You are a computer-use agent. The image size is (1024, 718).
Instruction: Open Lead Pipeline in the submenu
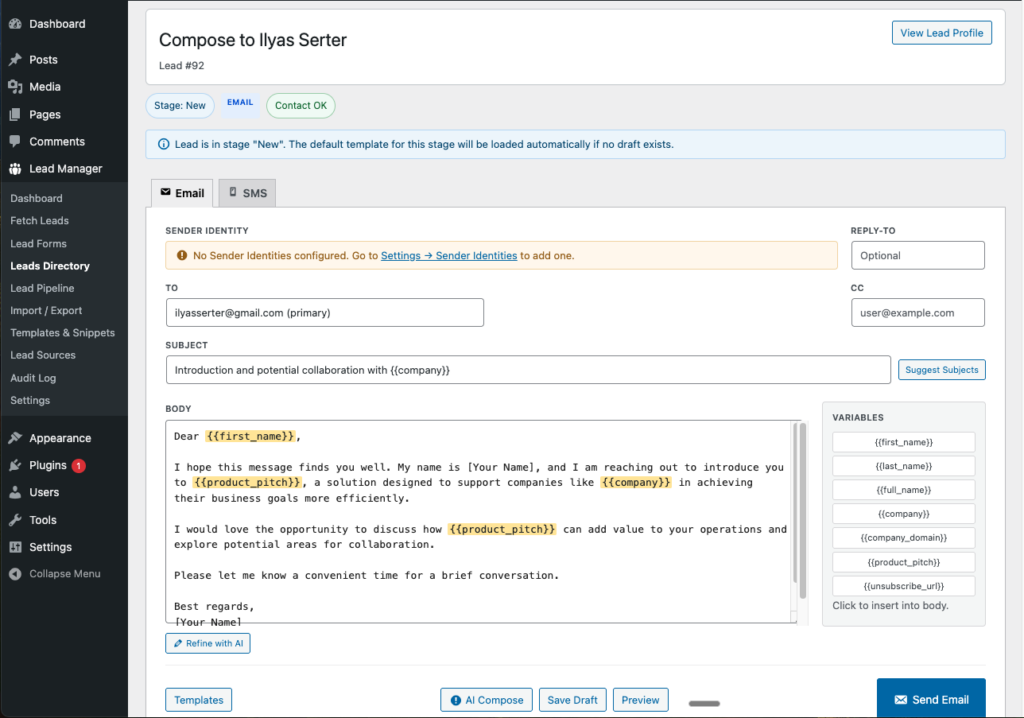(x=42, y=288)
